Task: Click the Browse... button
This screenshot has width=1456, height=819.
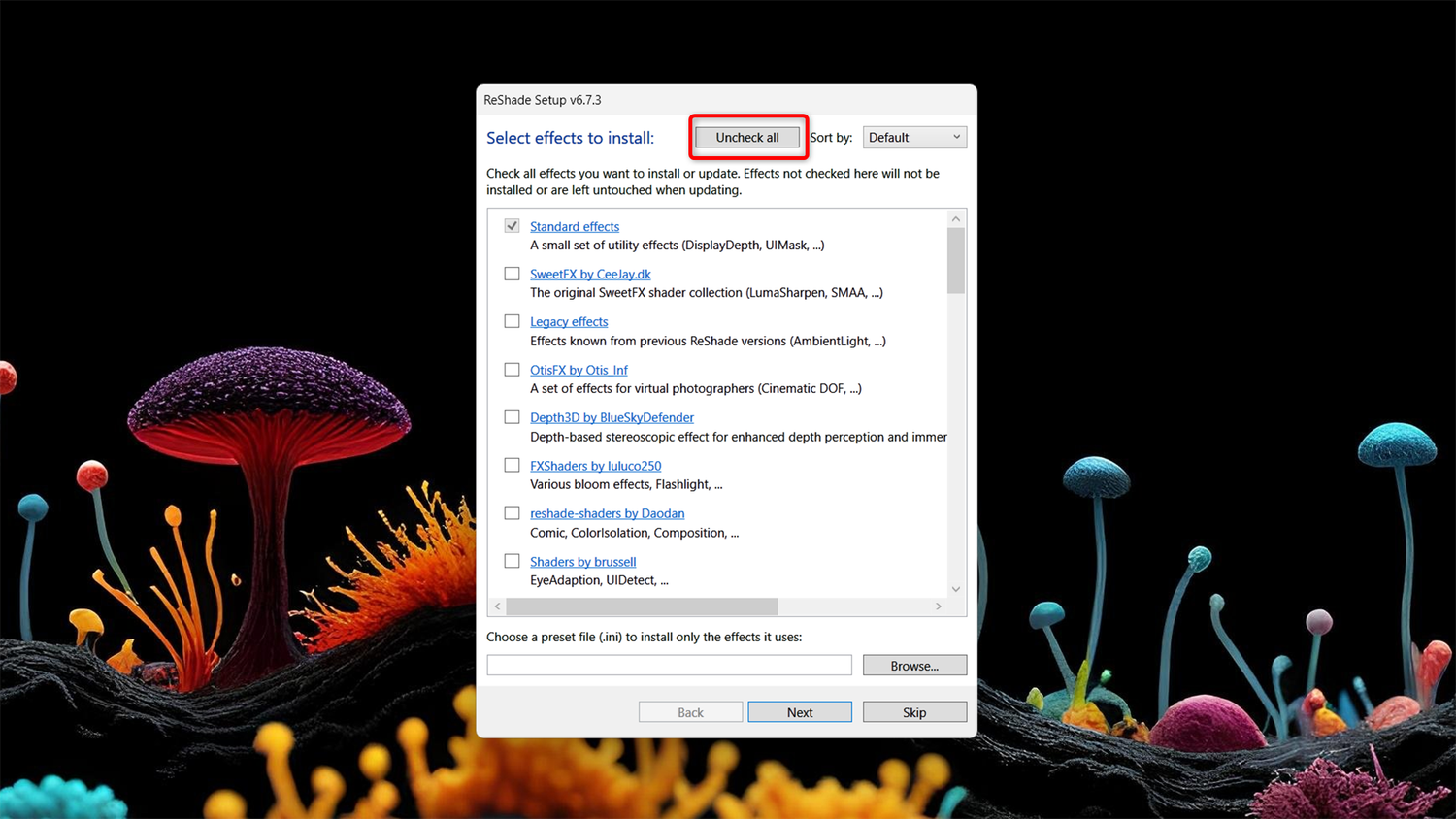Action: [x=914, y=666]
